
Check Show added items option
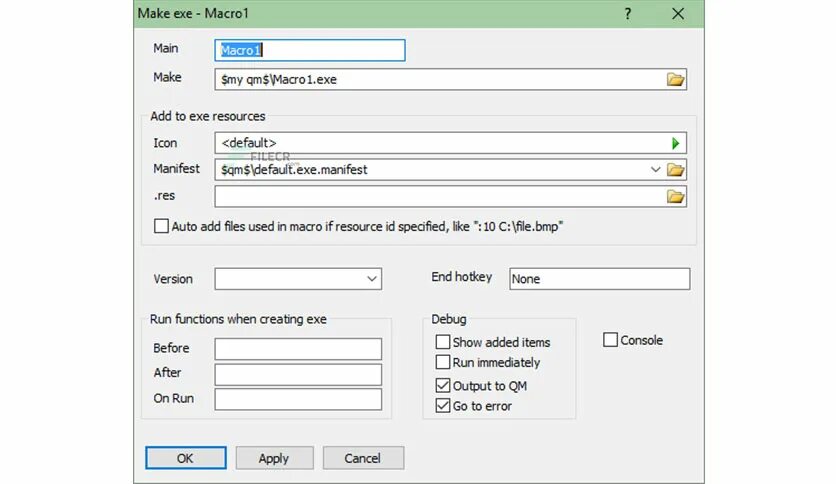click(x=443, y=342)
